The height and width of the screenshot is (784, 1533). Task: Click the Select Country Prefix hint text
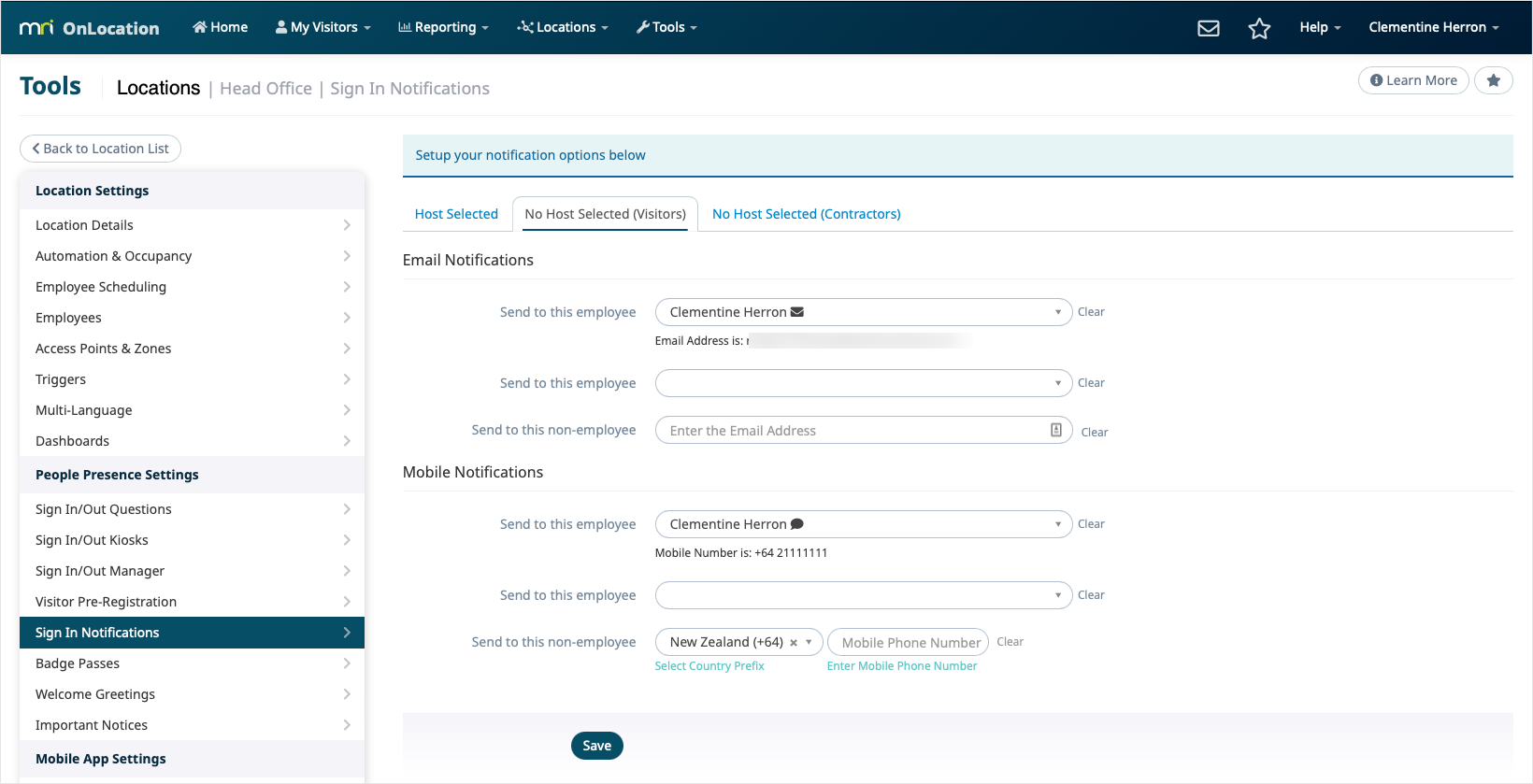coord(709,666)
